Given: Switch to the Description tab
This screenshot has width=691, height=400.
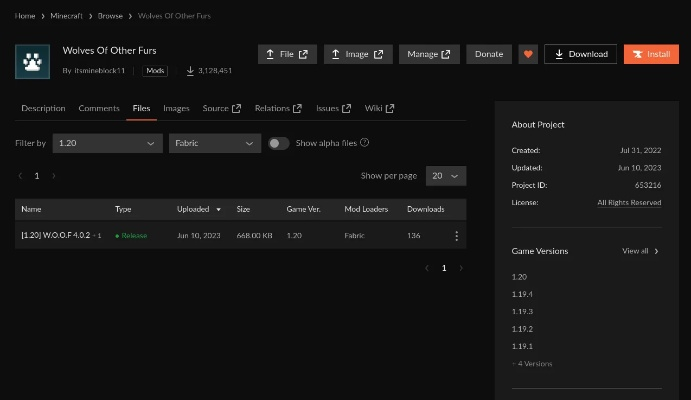Looking at the screenshot, I should point(43,108).
